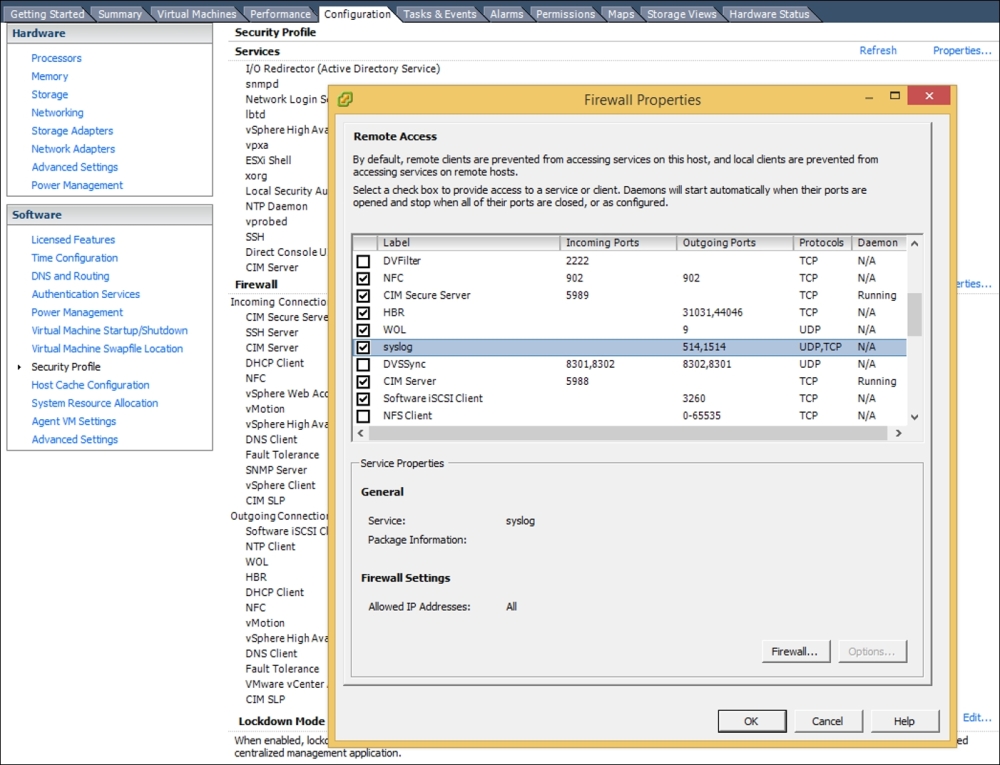This screenshot has width=1000, height=765.
Task: Minimize the Firewall Properties dialog
Action: [869, 98]
